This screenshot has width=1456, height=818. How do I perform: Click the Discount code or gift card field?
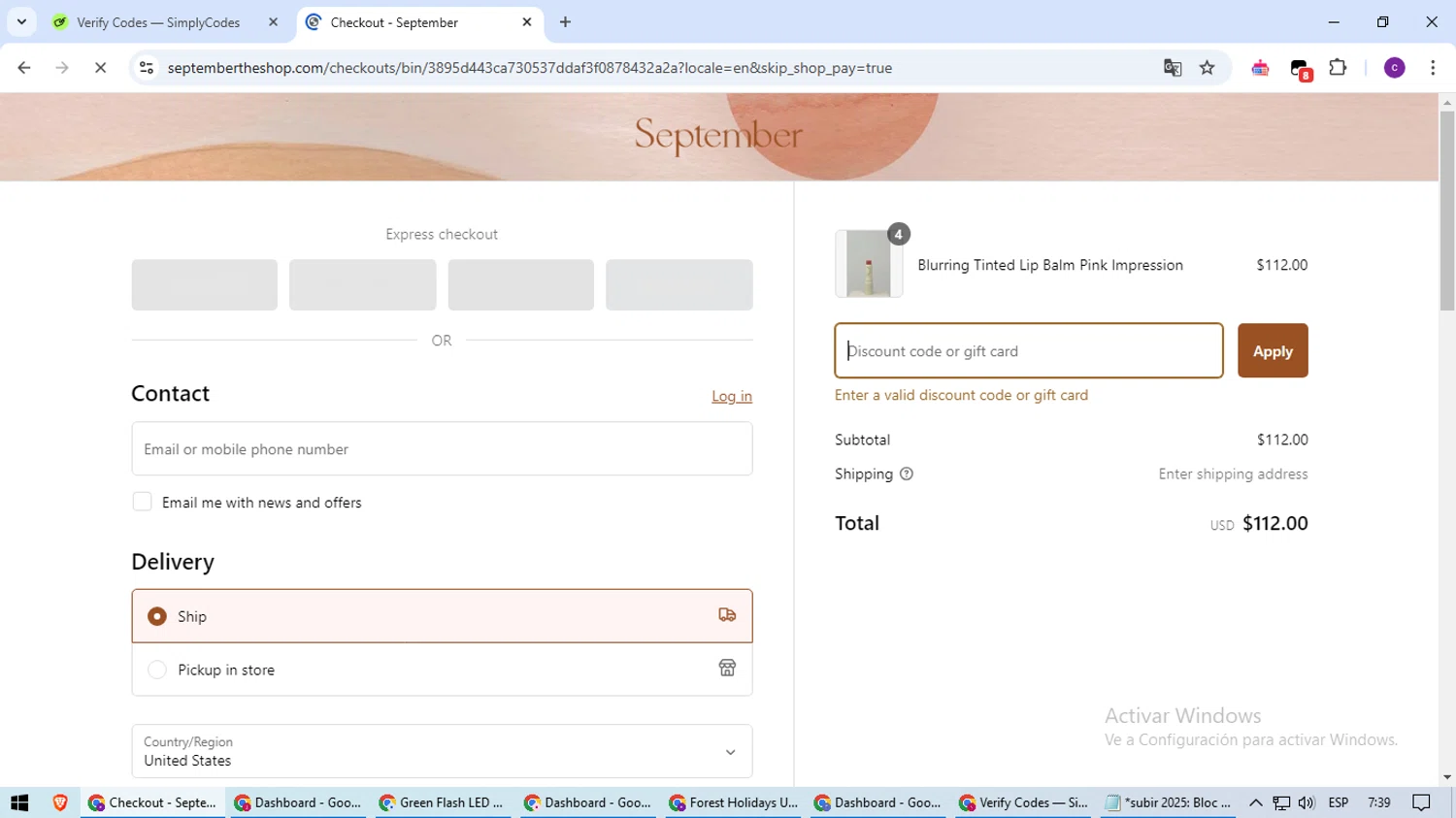[x=1029, y=350]
